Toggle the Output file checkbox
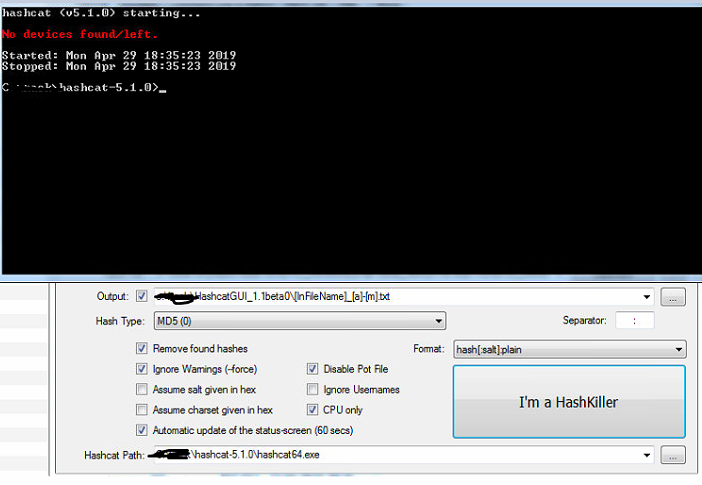 coord(141,297)
